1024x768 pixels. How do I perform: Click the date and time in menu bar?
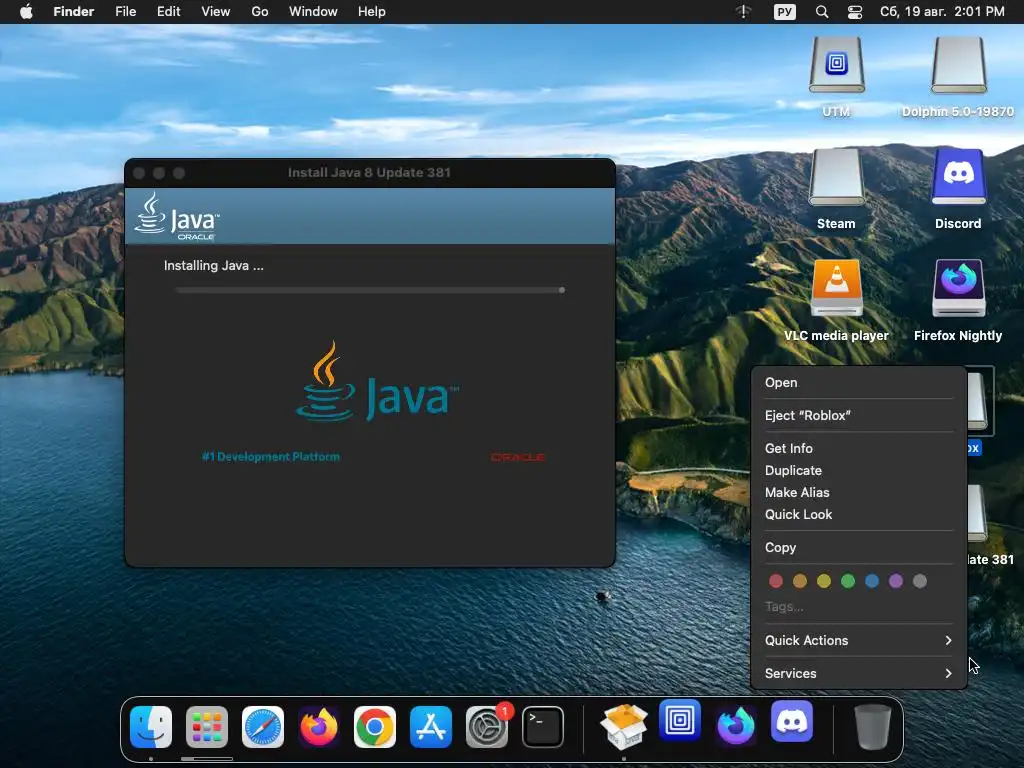coord(942,12)
